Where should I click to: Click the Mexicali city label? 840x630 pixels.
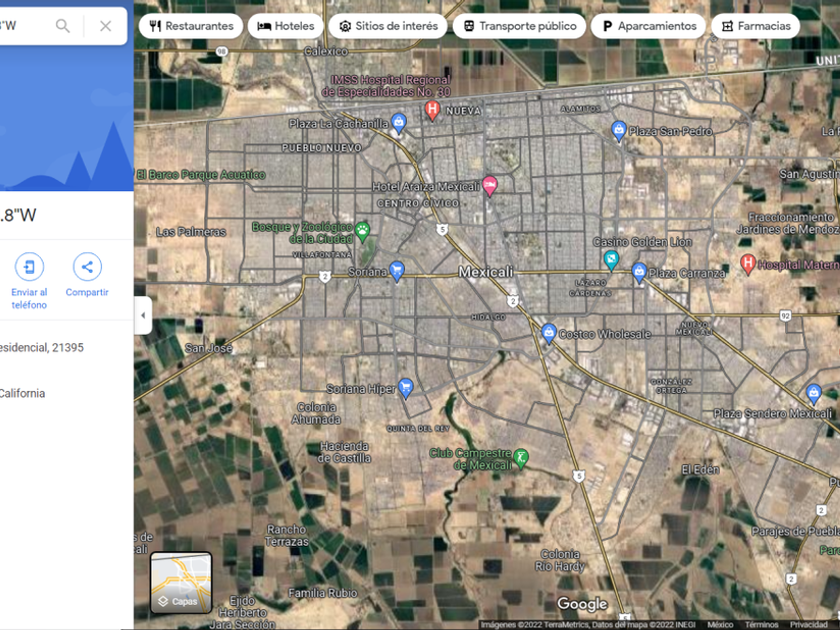pyautogui.click(x=485, y=272)
